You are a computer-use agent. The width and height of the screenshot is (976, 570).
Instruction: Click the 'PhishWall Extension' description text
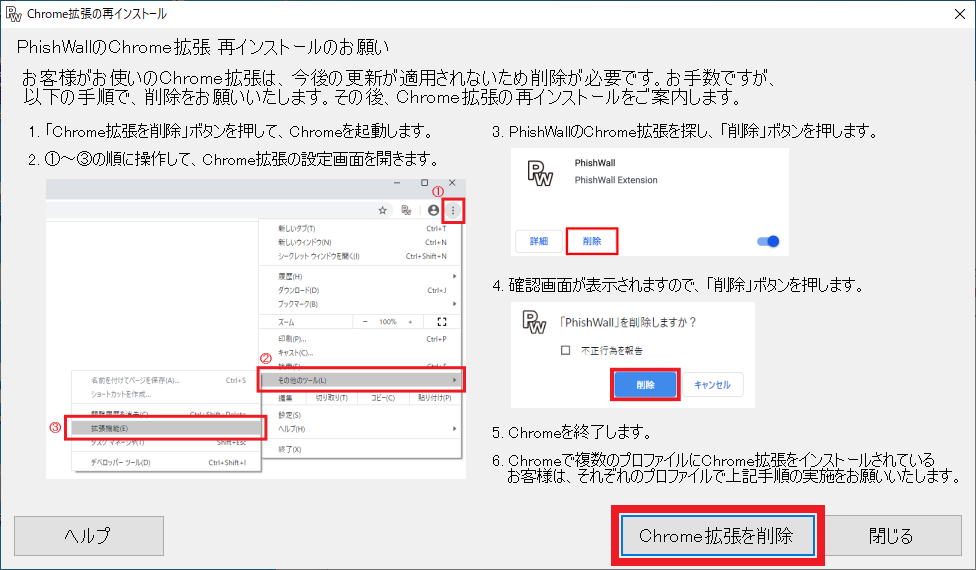[616, 180]
